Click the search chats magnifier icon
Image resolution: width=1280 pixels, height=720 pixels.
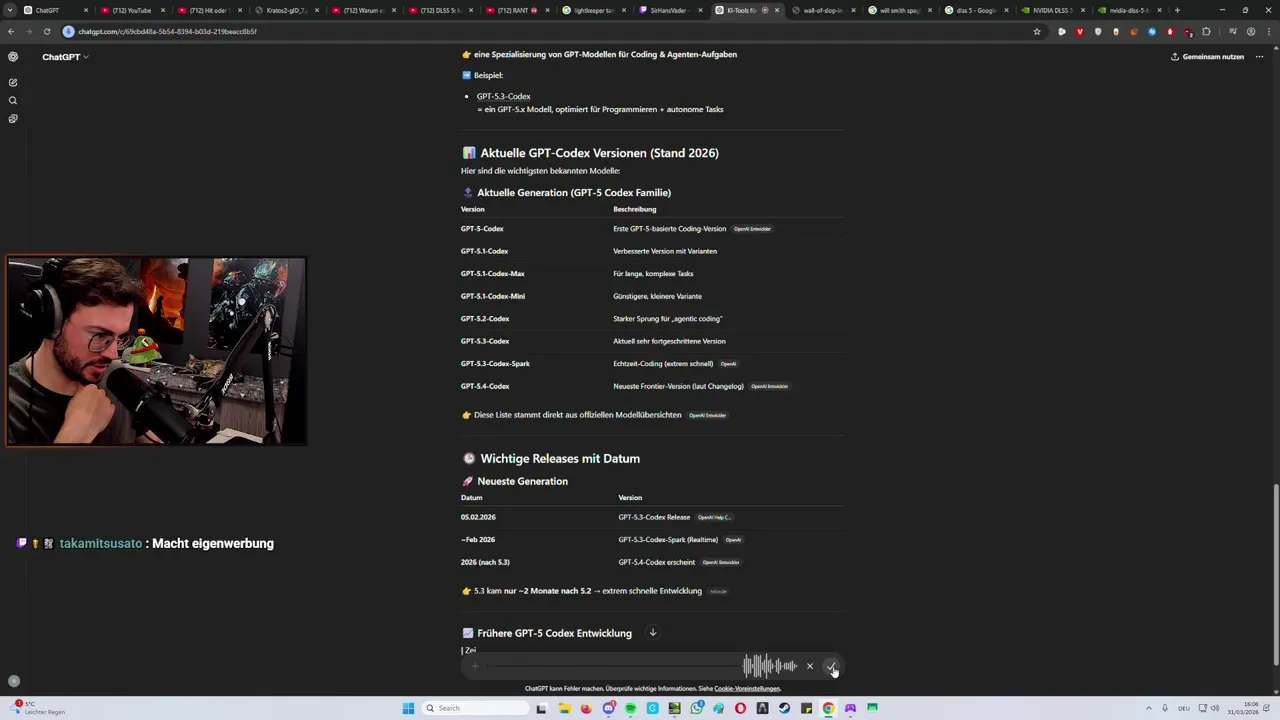tap(13, 101)
